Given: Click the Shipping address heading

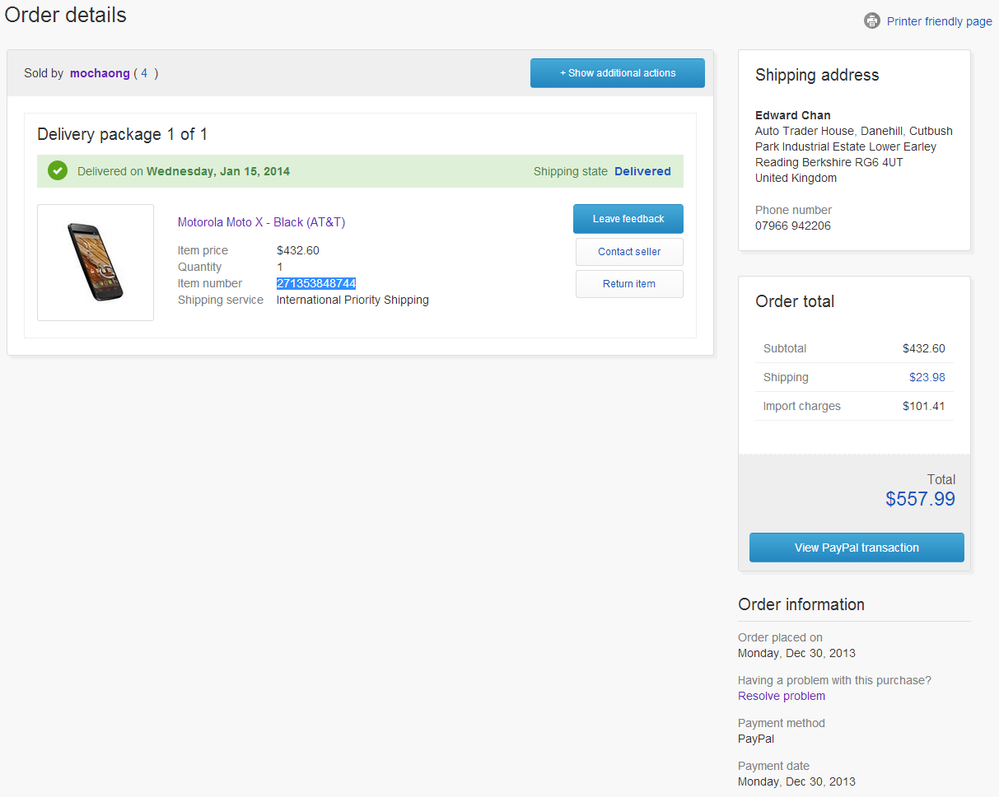Looking at the screenshot, I should tap(817, 75).
